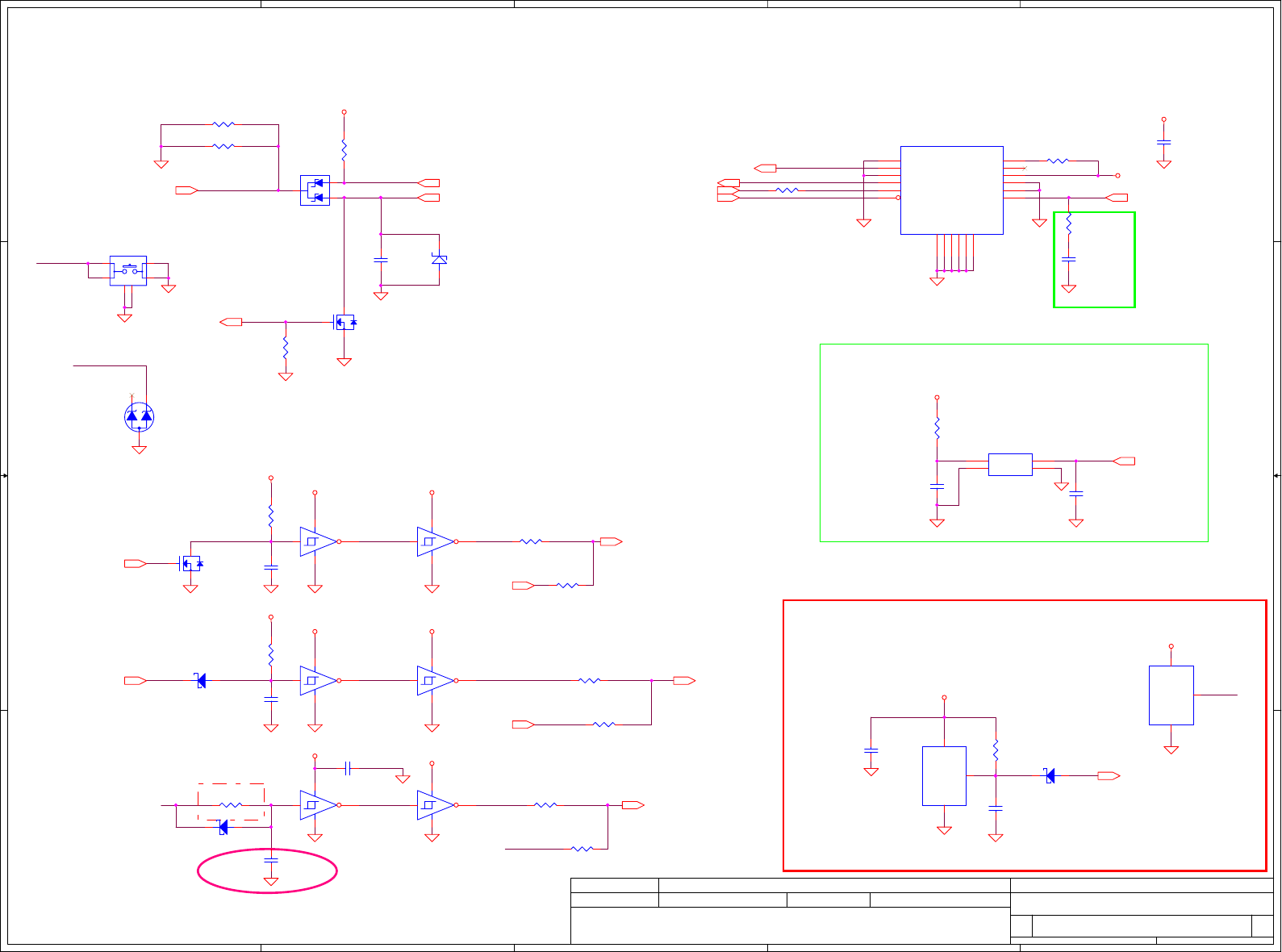Viewport: 1282px width, 952px height.
Task: Select the first Schmitt buffer in the middle row
Action: (319, 681)
